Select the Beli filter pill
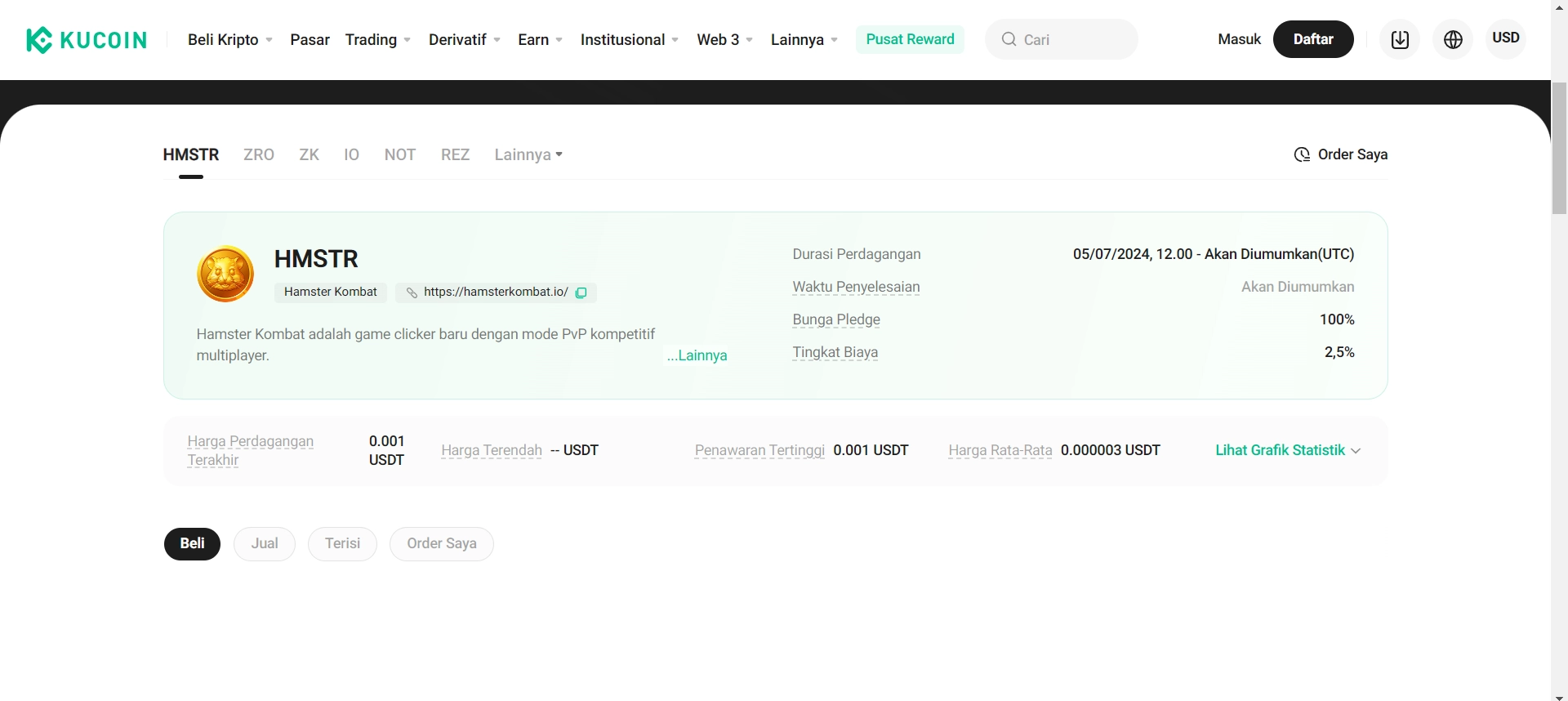 (x=192, y=543)
